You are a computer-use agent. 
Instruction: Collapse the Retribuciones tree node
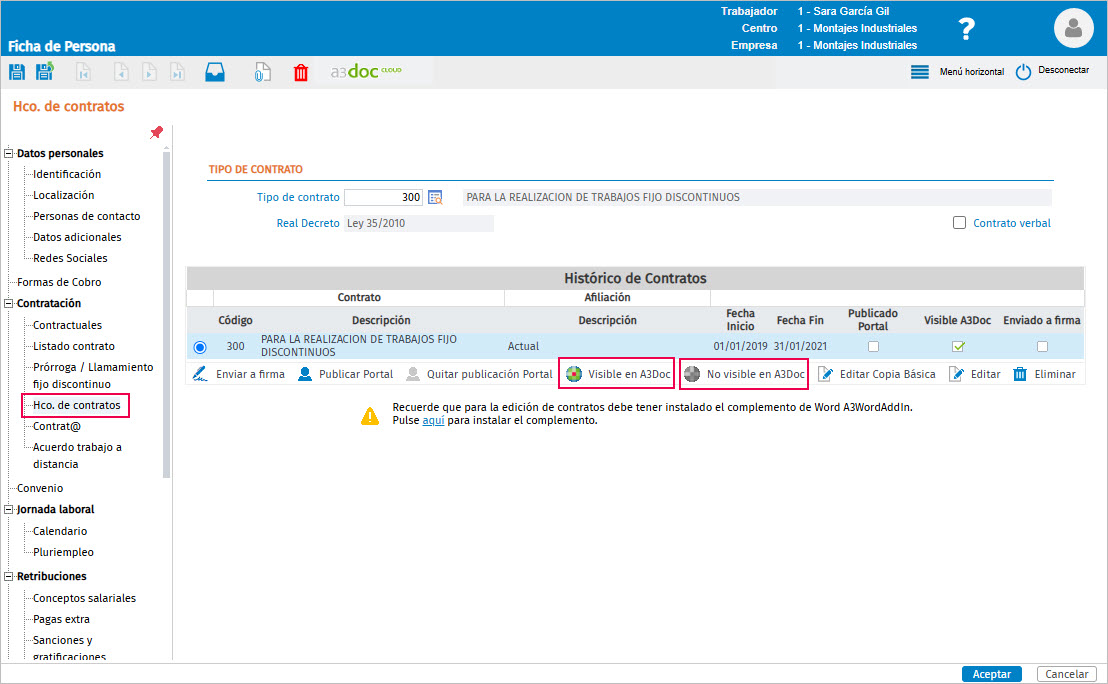pos(9,577)
